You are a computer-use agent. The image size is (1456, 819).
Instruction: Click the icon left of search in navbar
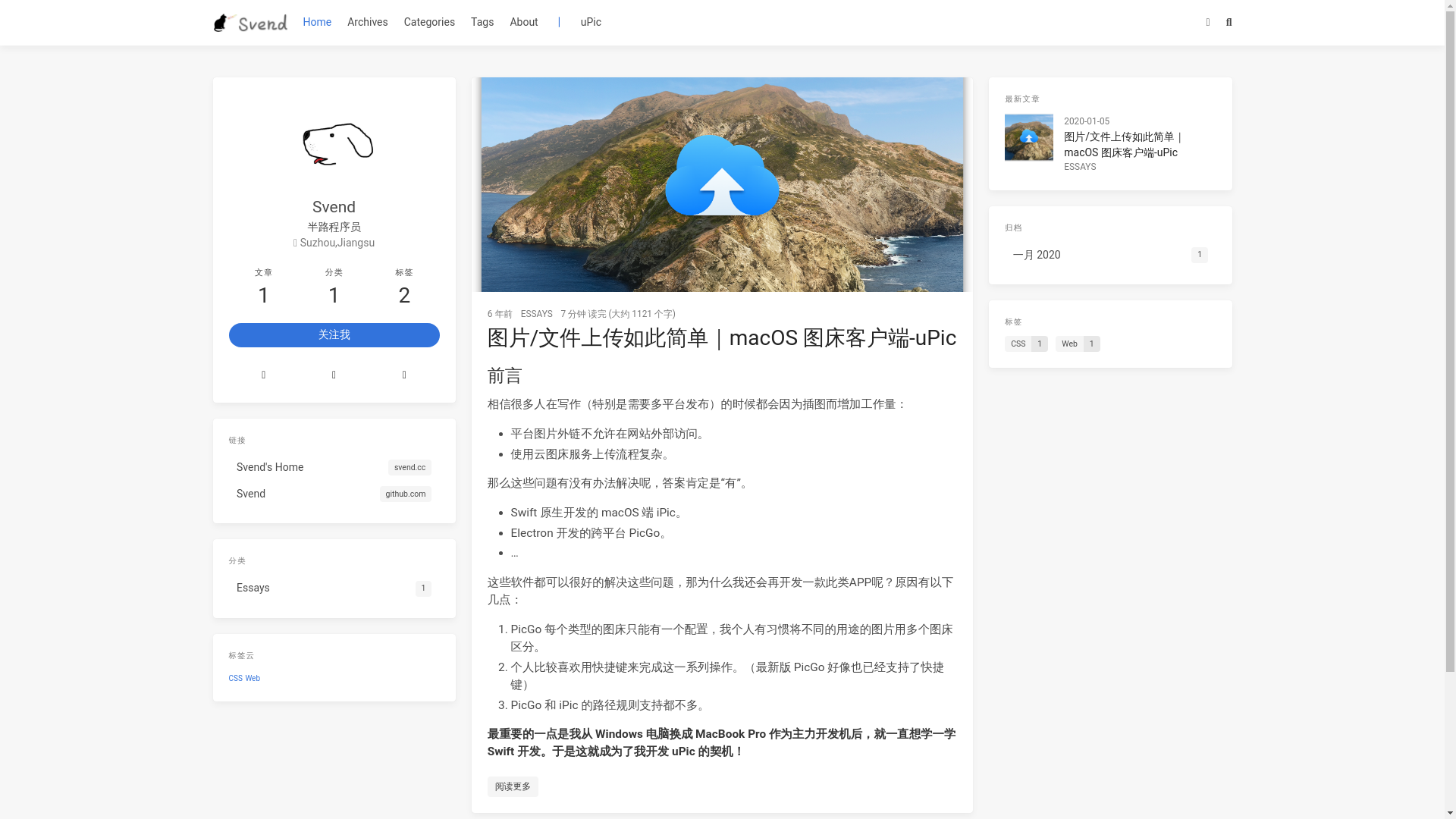(x=1208, y=23)
